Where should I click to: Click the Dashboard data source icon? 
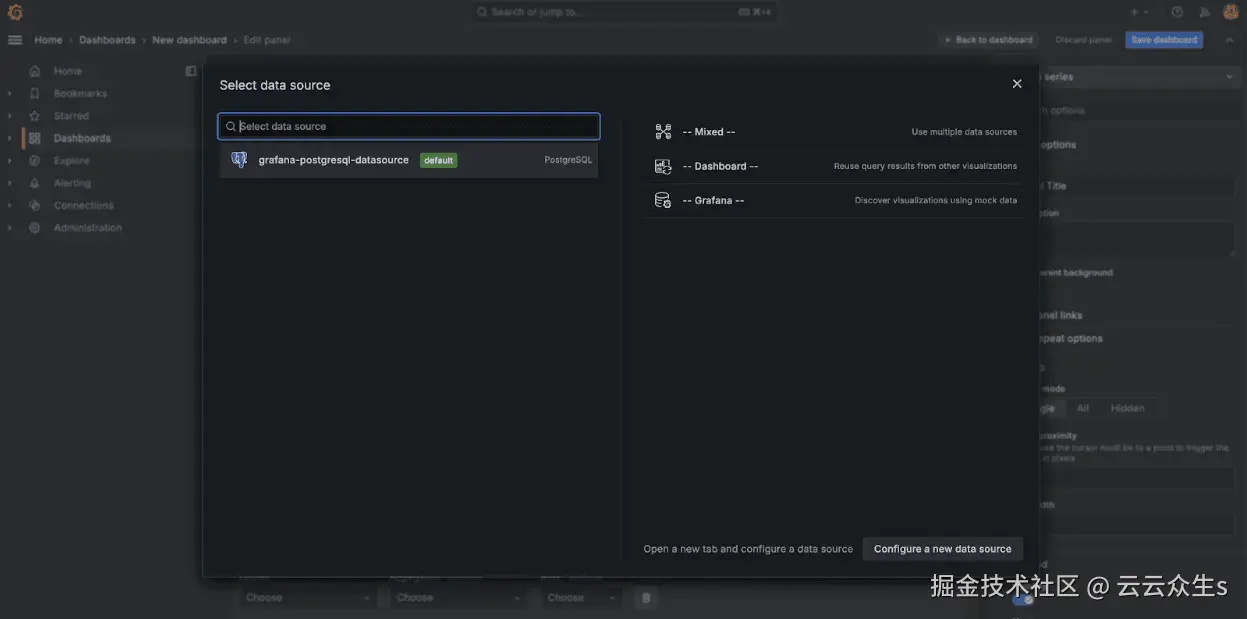click(663, 166)
